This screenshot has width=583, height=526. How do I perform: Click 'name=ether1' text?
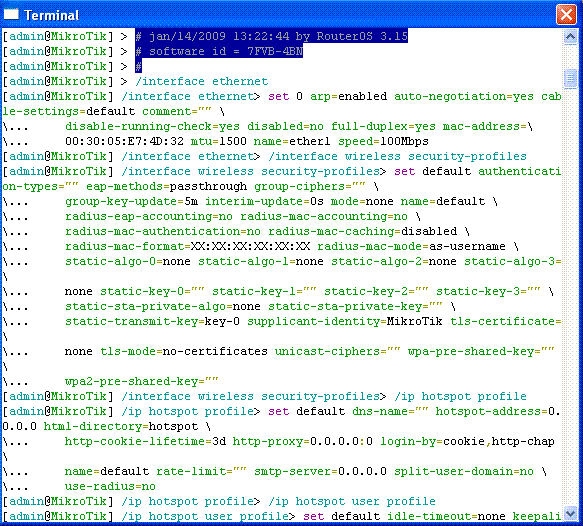coord(292,141)
